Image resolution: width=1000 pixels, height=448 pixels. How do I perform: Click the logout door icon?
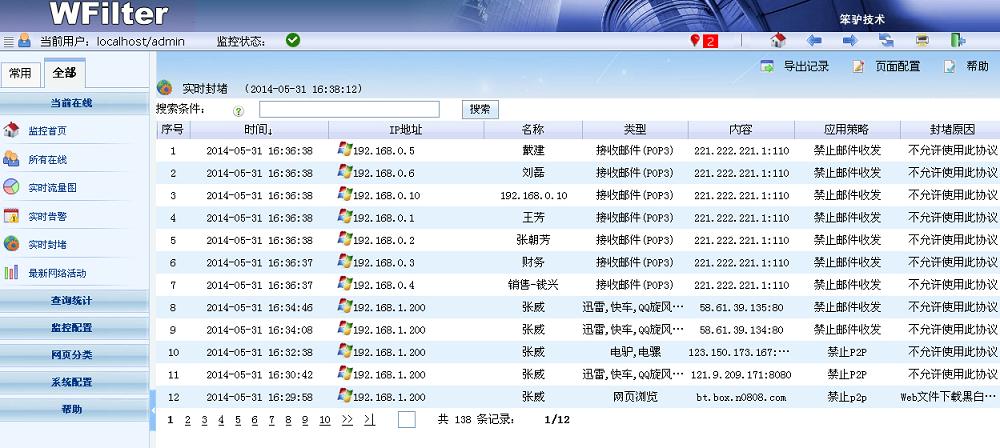[958, 41]
